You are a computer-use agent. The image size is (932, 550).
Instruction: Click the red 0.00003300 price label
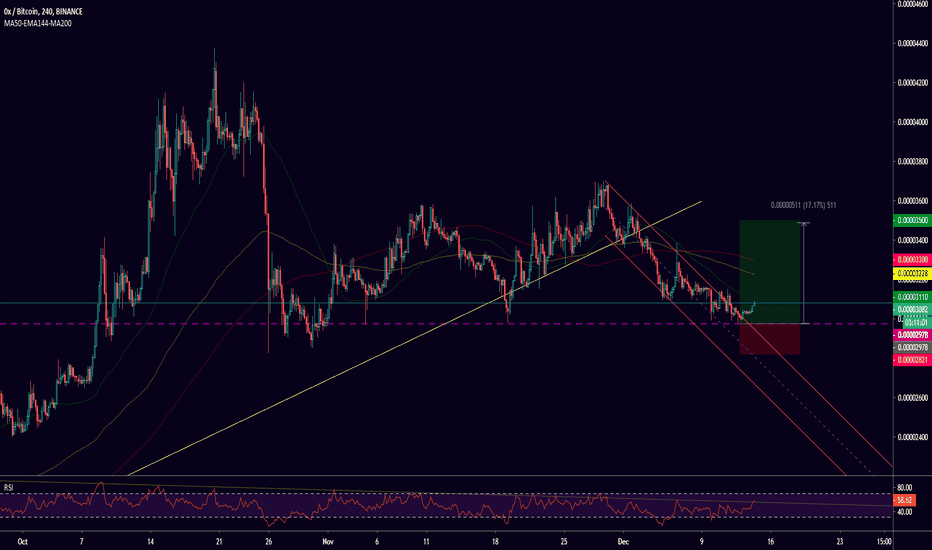pyautogui.click(x=911, y=260)
